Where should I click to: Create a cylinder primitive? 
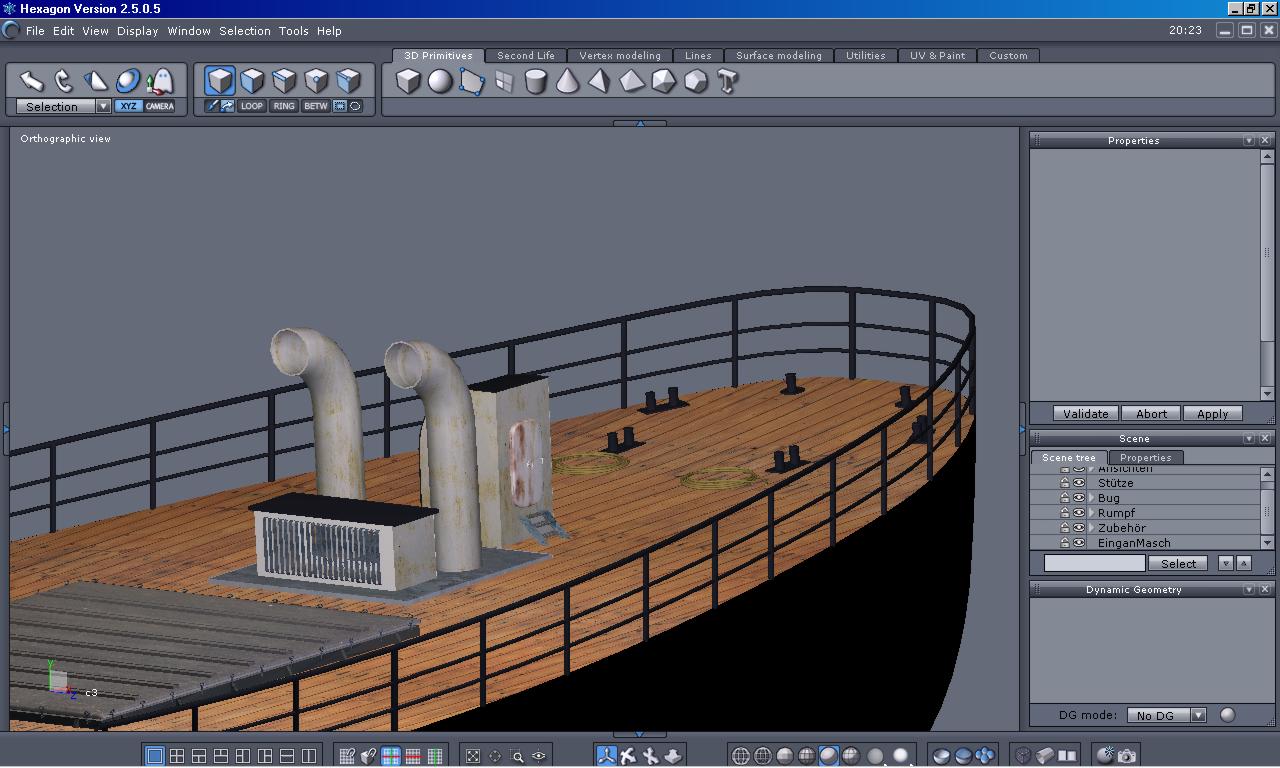pos(536,81)
